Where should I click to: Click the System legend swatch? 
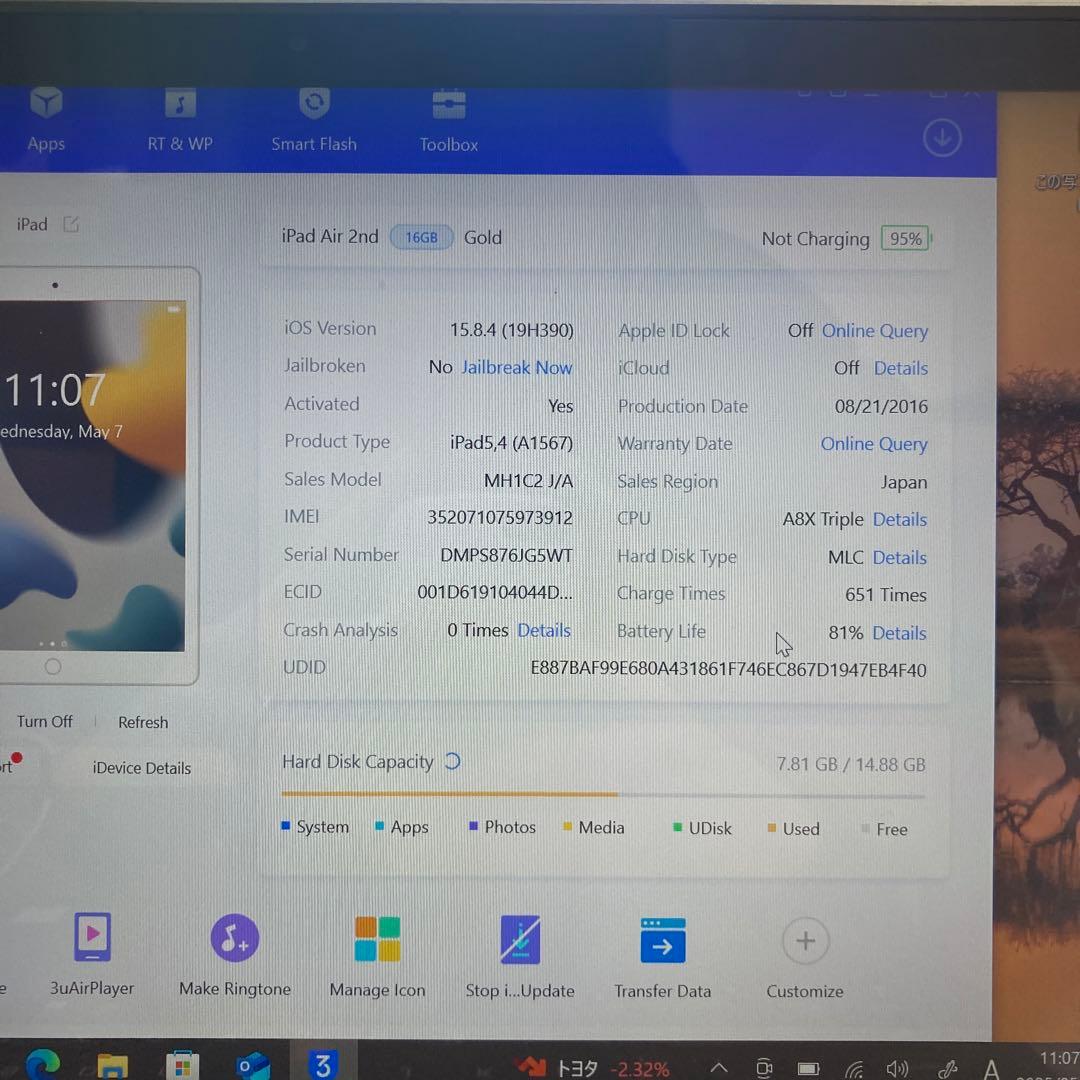pos(286,825)
